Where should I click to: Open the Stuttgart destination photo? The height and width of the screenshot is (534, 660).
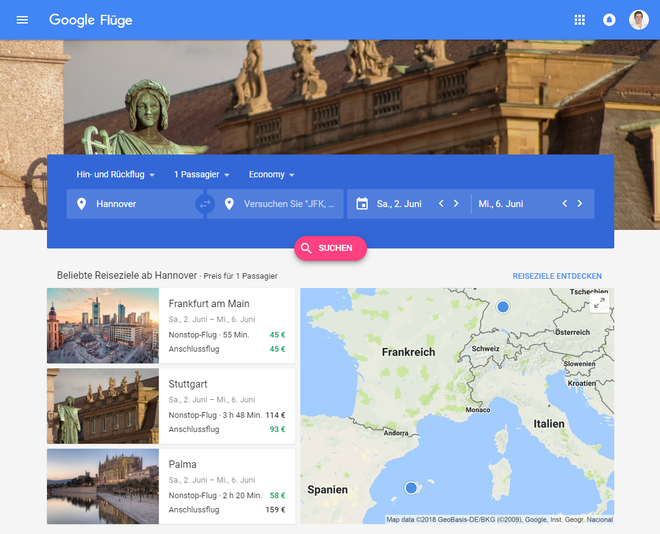click(103, 406)
